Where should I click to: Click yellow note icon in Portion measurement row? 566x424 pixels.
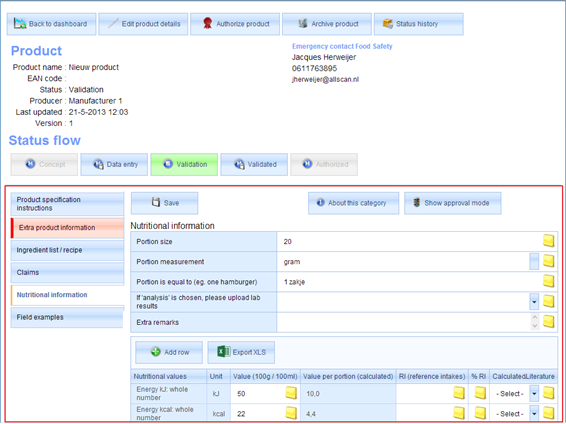point(549,261)
